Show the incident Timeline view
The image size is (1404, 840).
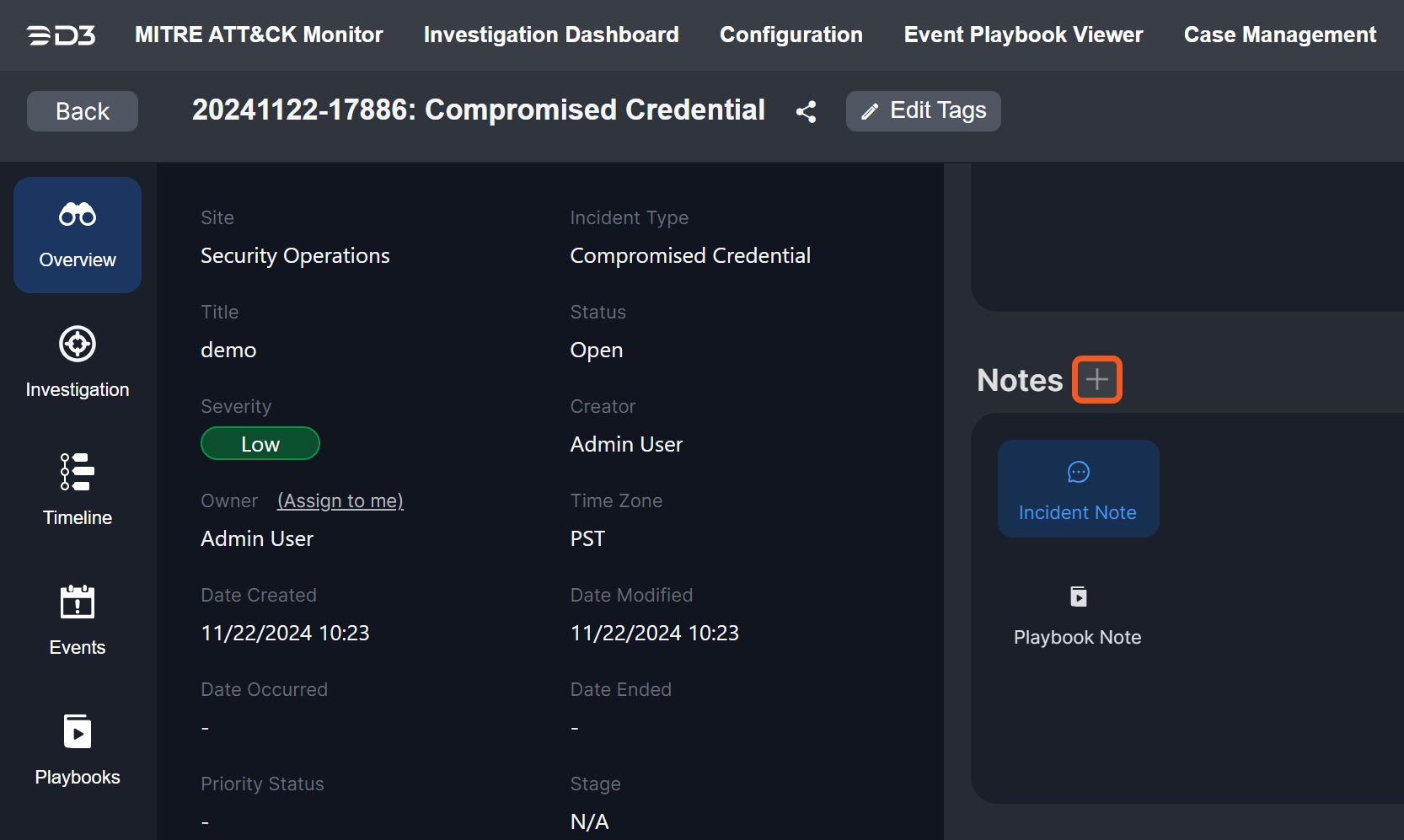78,490
